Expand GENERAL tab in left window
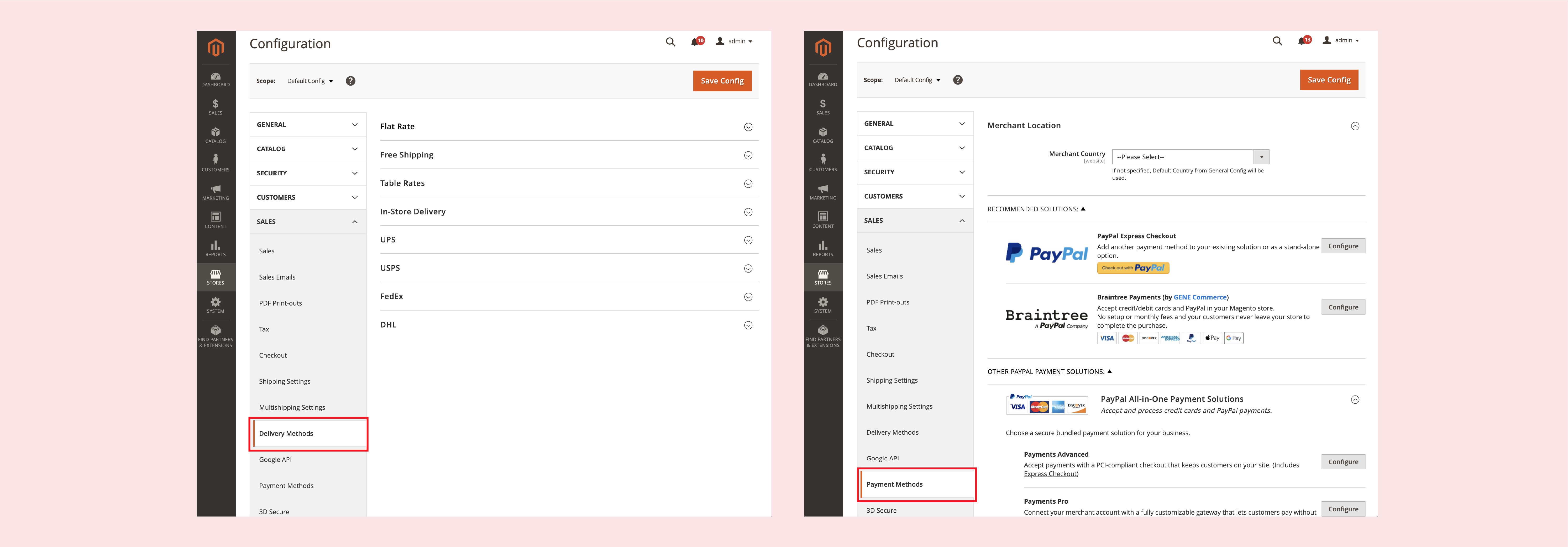The image size is (1568, 547). click(x=308, y=125)
